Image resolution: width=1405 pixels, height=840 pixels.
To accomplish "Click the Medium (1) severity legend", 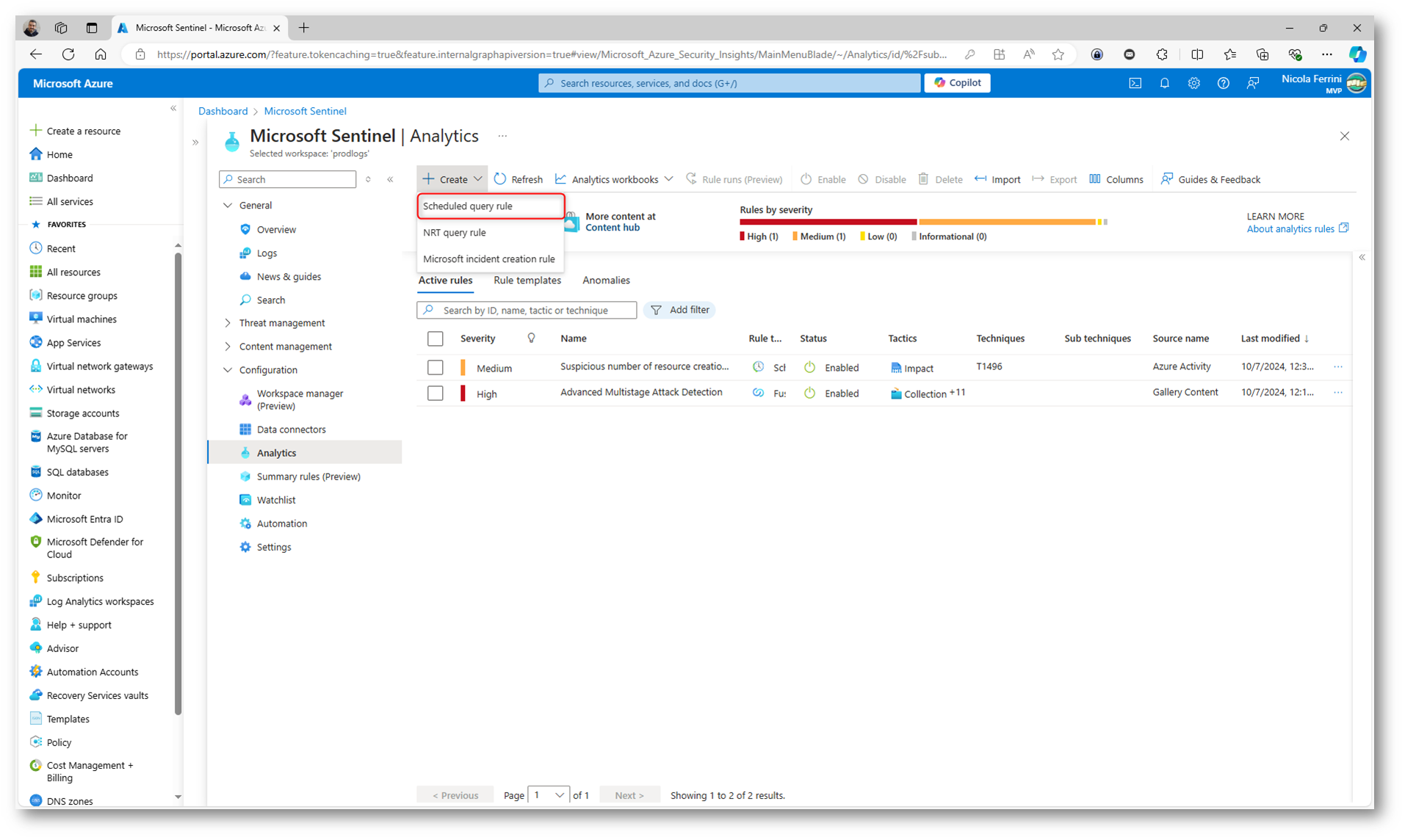I will coord(819,236).
